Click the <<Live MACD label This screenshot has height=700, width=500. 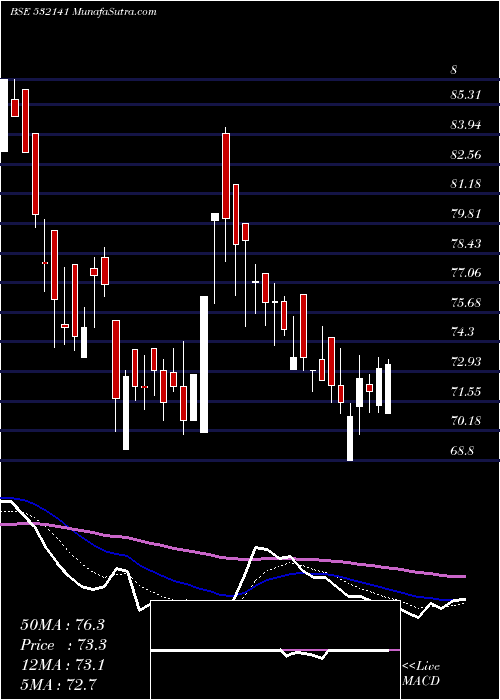coord(421,674)
